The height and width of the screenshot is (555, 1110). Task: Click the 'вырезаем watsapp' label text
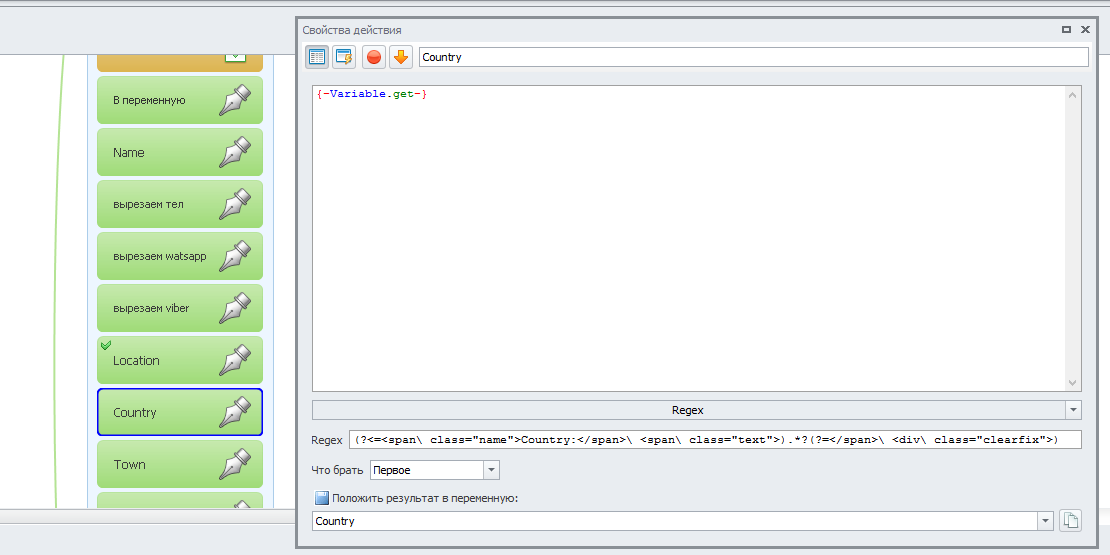click(160, 256)
